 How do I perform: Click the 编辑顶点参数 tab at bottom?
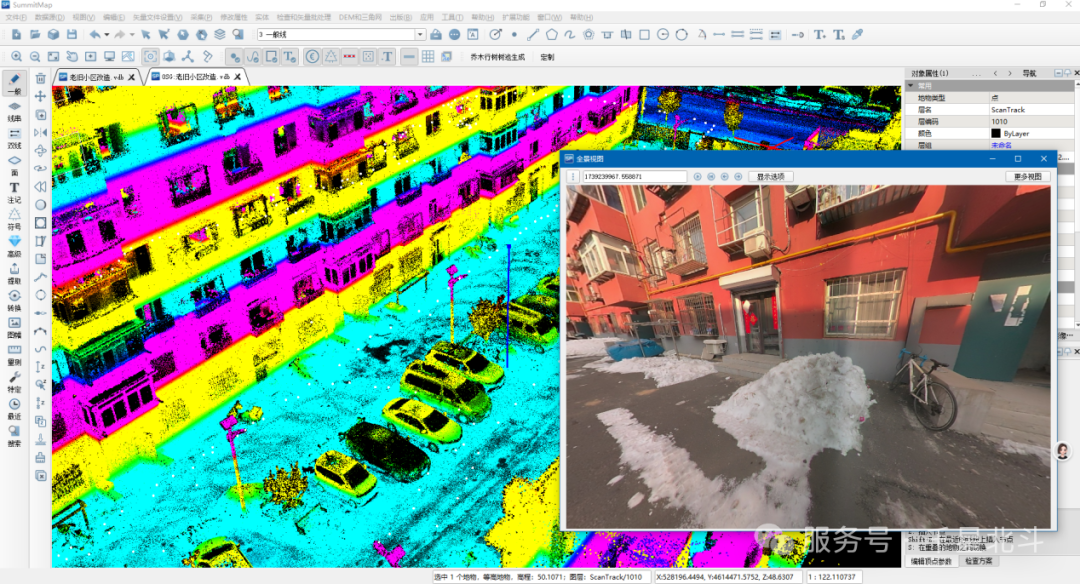click(931, 561)
